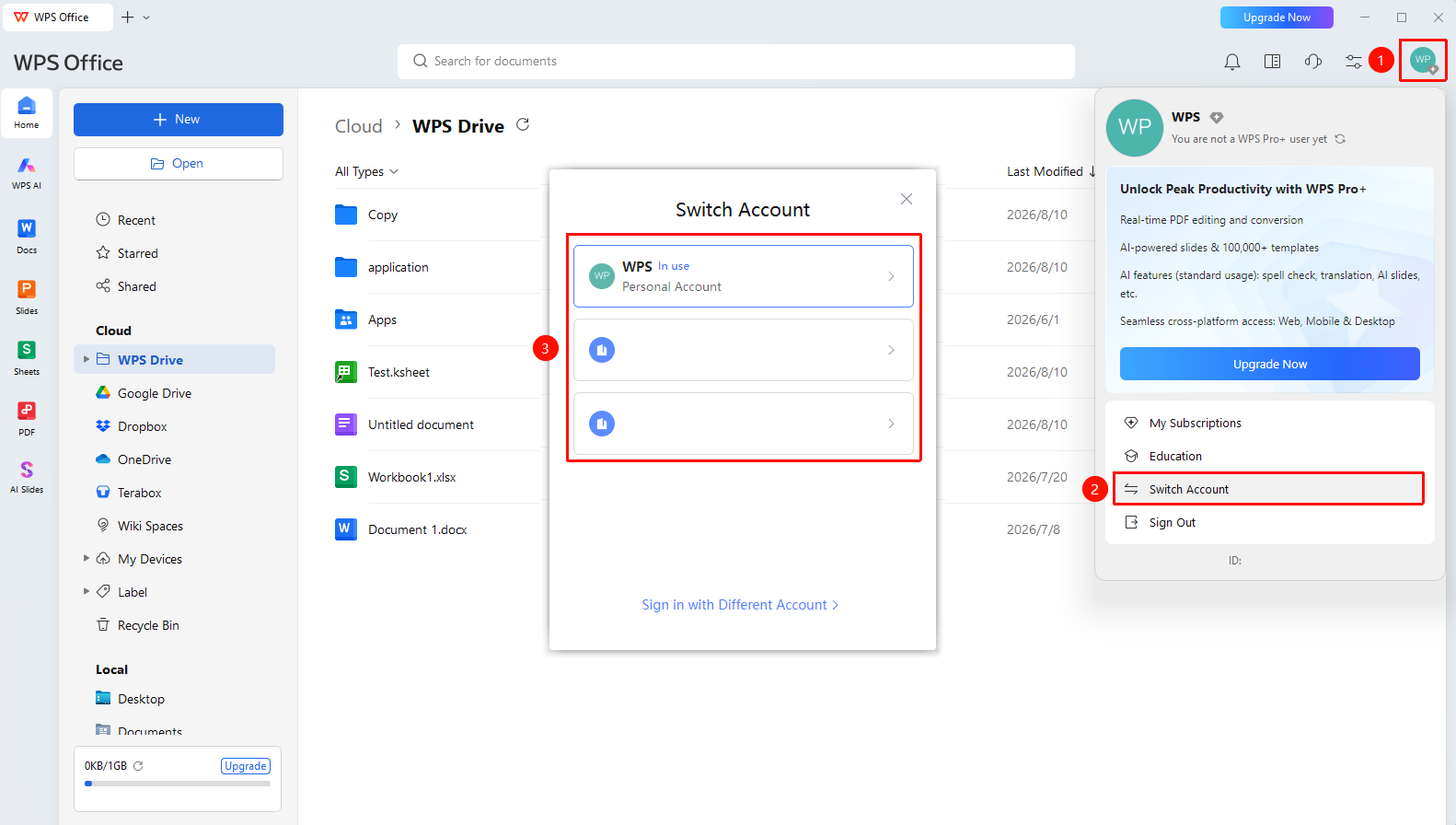This screenshot has width=1456, height=825.
Task: Open the skin/layout panel icon in header
Action: 1273,62
